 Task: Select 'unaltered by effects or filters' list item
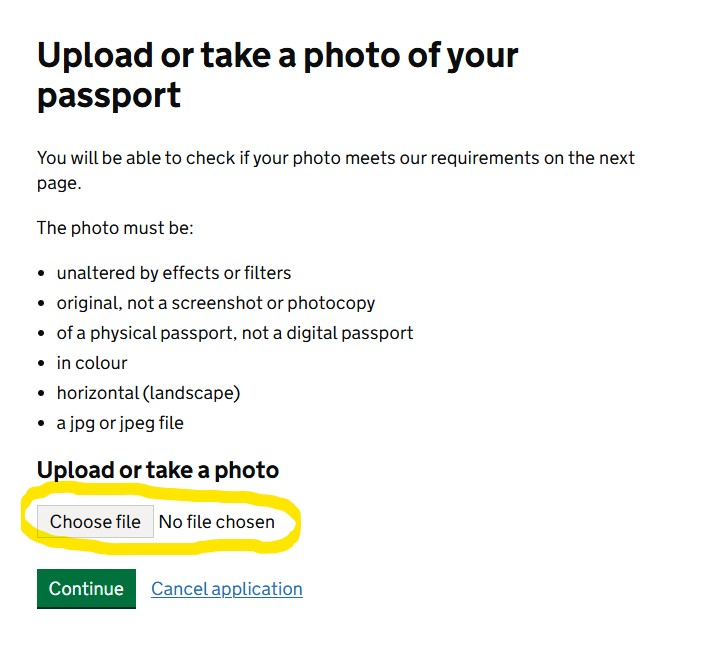coord(173,273)
